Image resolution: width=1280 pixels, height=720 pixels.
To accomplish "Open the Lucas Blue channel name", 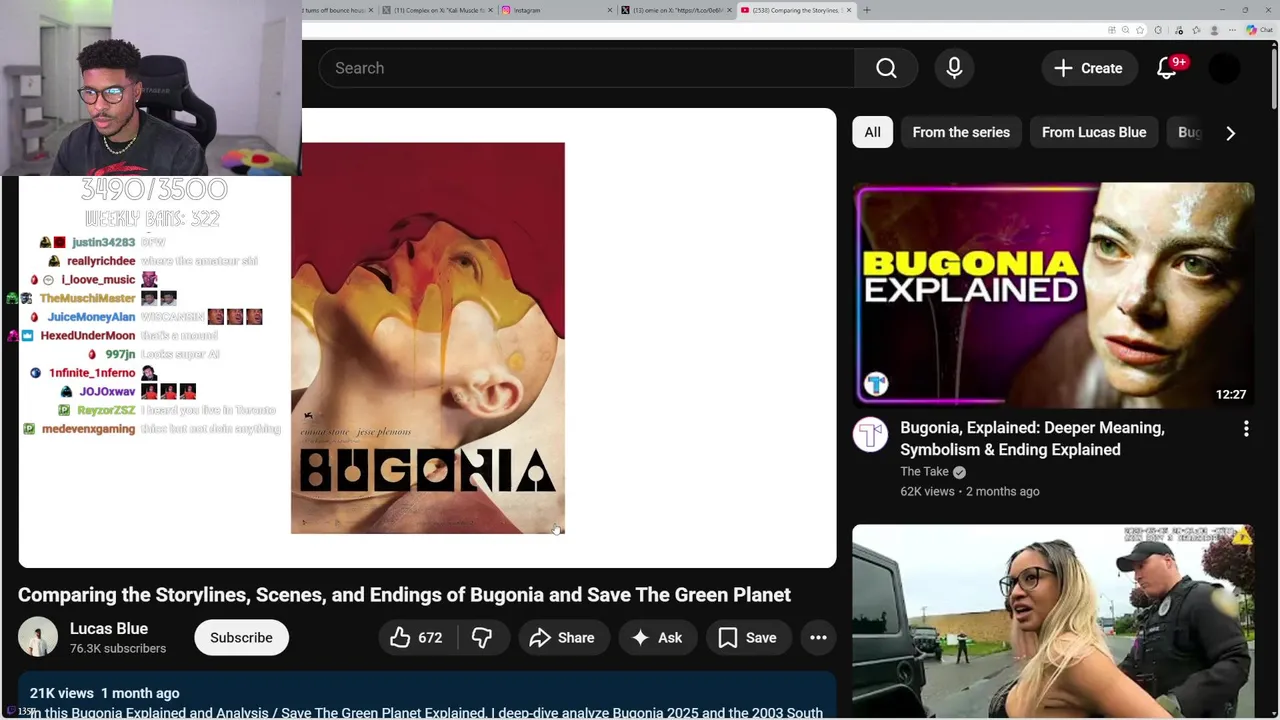I will tap(109, 629).
